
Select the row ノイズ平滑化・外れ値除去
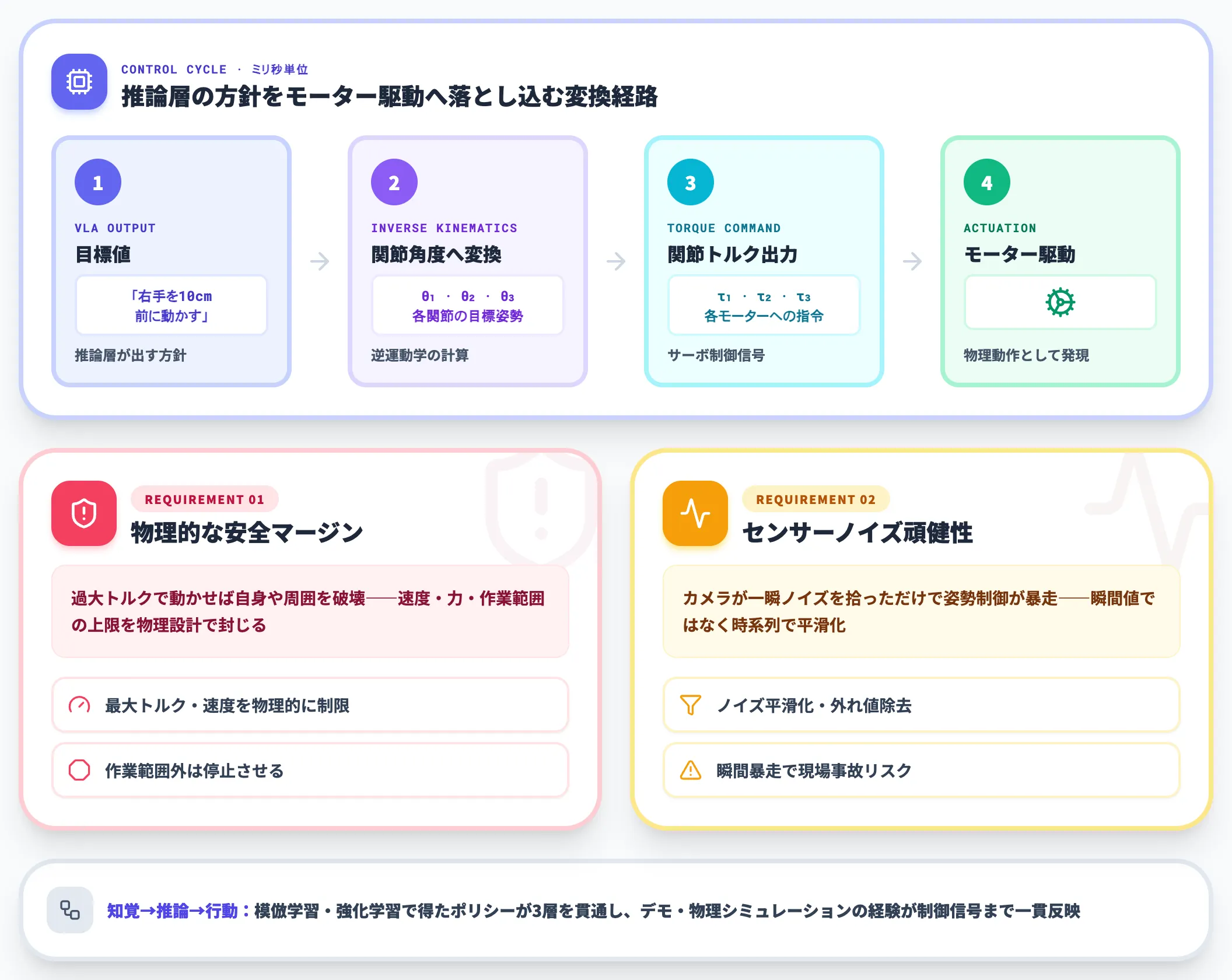922,705
